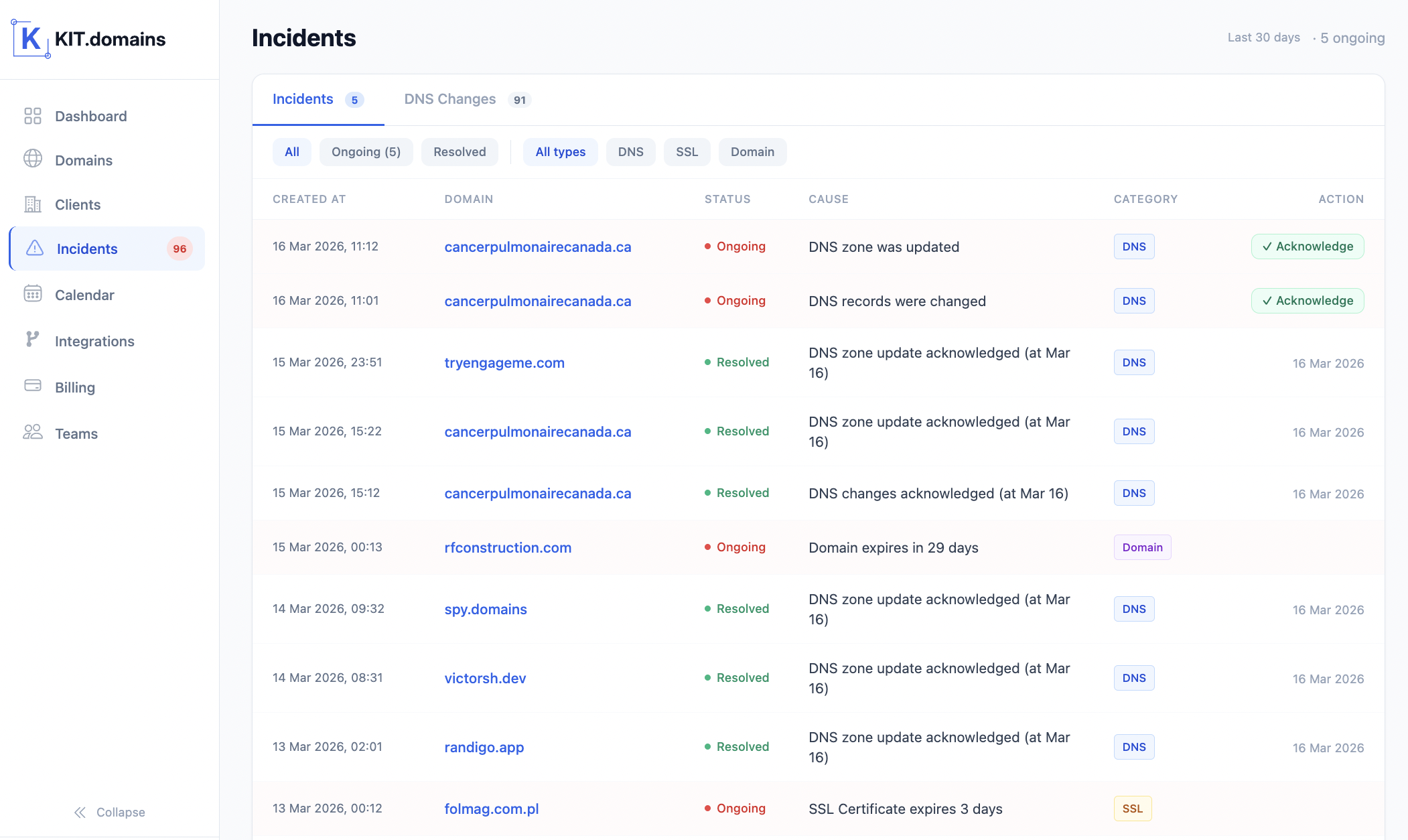
Task: Select the All types filter
Action: point(561,152)
